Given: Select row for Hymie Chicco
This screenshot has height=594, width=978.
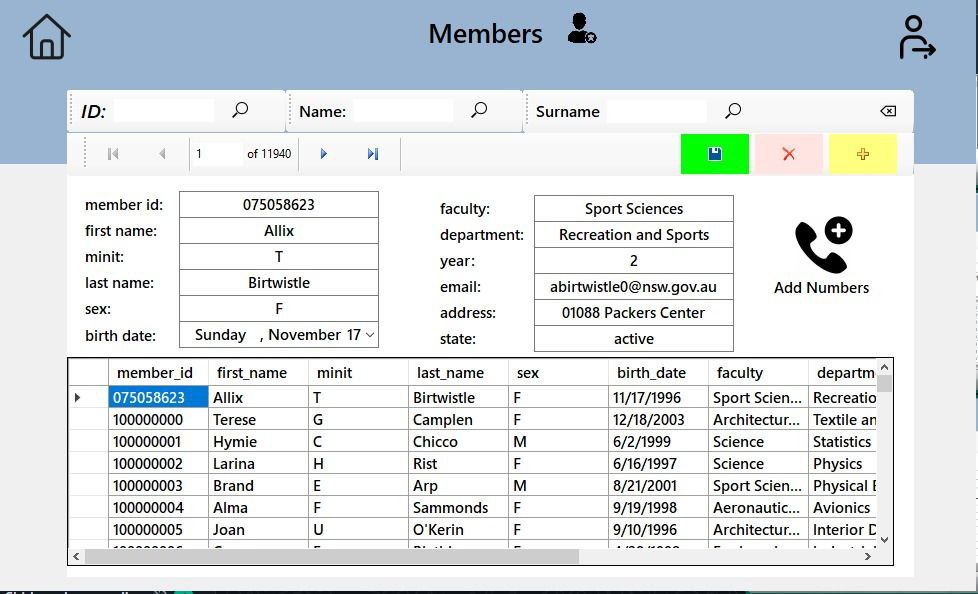Looking at the screenshot, I should click(88, 442).
